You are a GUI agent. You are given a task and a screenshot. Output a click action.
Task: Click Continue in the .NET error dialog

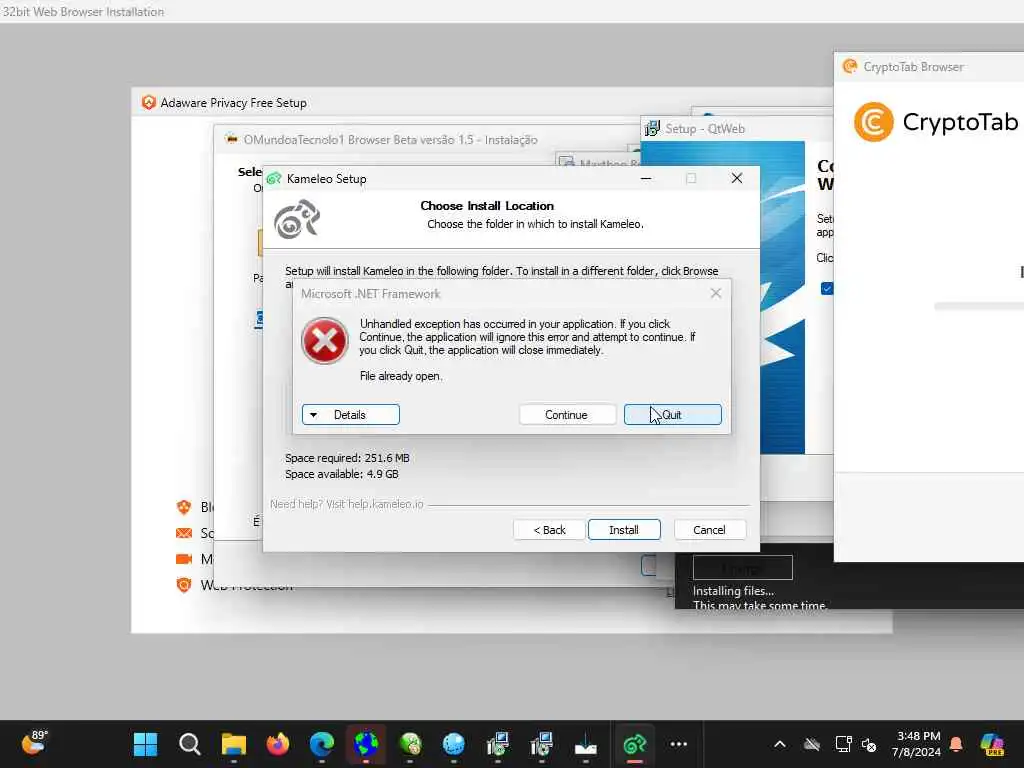pyautogui.click(x=567, y=415)
